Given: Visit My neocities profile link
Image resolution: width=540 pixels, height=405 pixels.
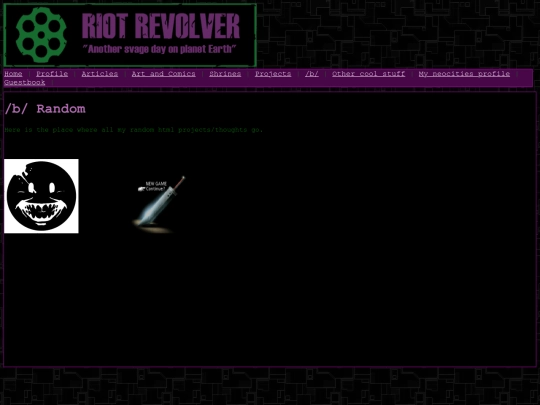Looking at the screenshot, I should click(x=464, y=74).
